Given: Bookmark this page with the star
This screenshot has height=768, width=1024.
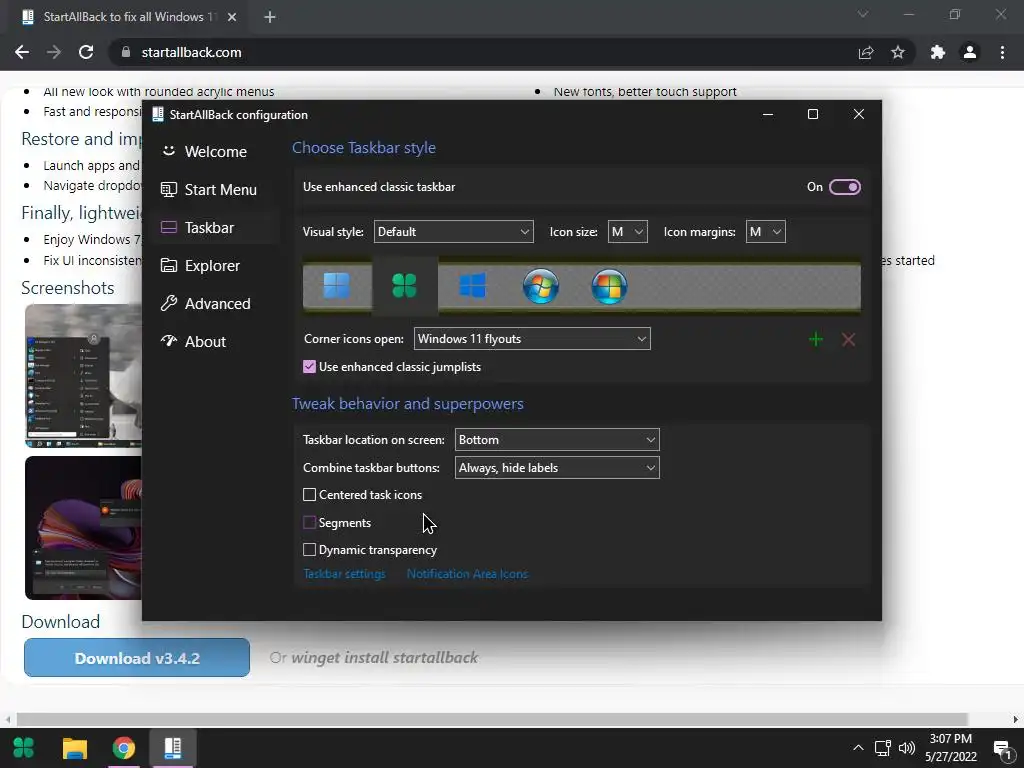Looking at the screenshot, I should (x=898, y=52).
